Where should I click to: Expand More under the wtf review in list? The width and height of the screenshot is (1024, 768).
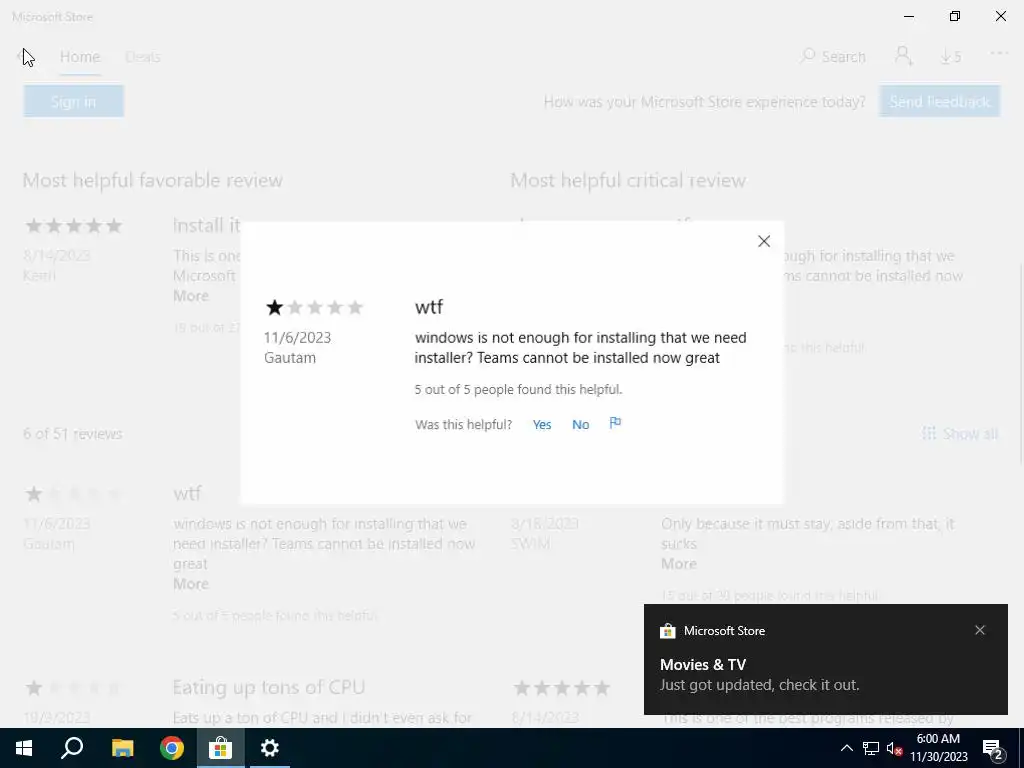[x=190, y=584]
